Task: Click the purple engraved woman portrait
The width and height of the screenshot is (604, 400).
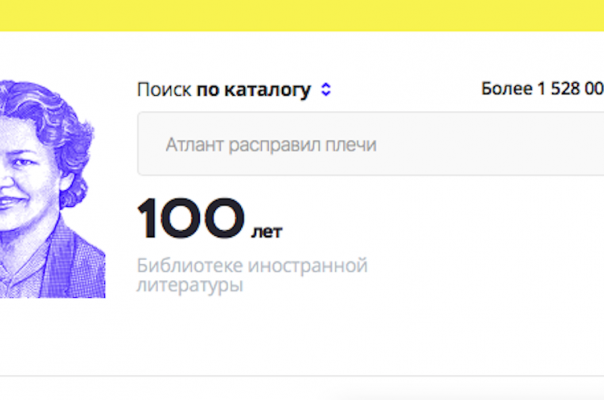Action: point(52,189)
